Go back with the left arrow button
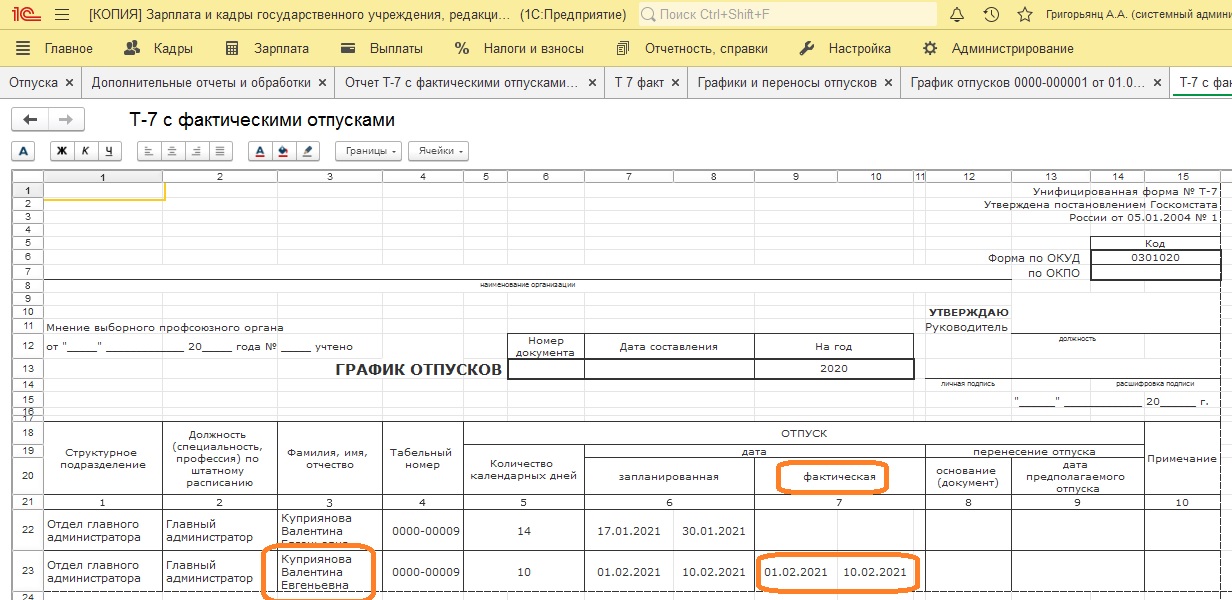The height and width of the screenshot is (600, 1232). tap(30, 120)
